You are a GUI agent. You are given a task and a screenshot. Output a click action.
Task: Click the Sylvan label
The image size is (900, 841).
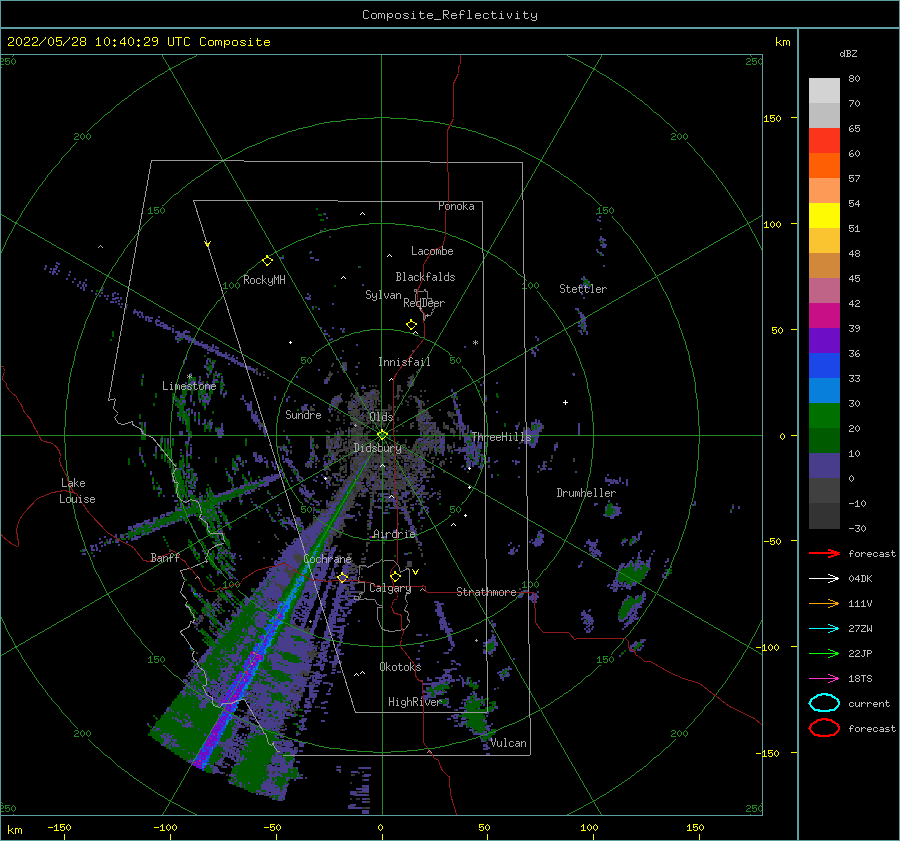click(x=383, y=295)
